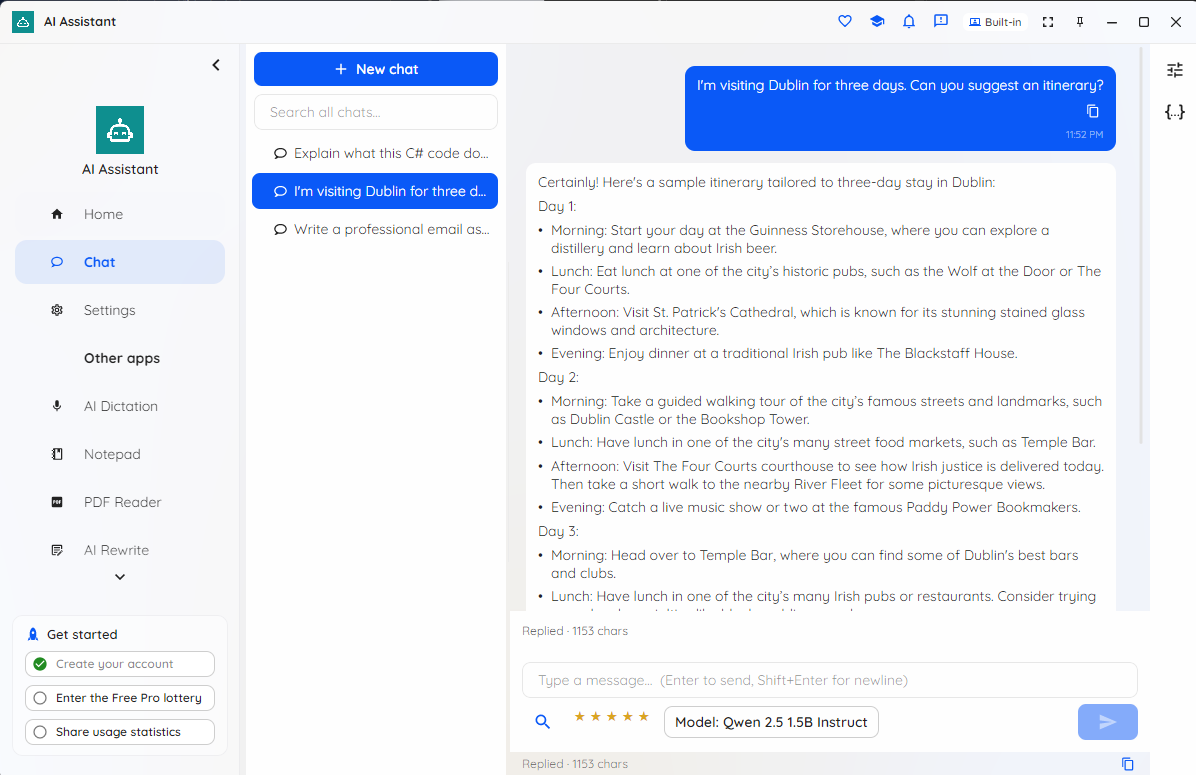Viewport: 1196px width, 775px height.
Task: Focus the Type a message input
Action: tap(830, 680)
